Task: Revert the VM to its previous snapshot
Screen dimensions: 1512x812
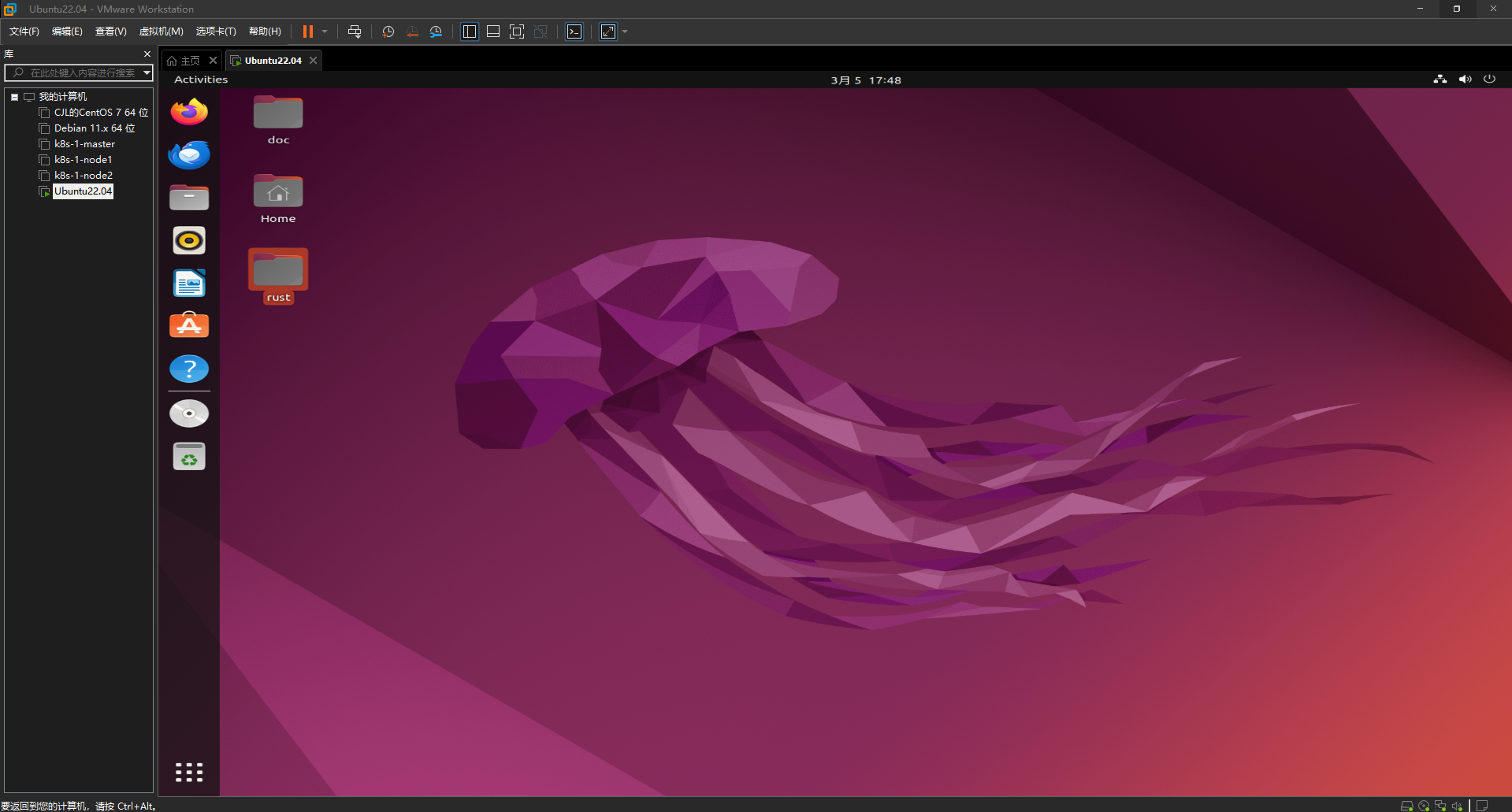Action: pyautogui.click(x=412, y=32)
